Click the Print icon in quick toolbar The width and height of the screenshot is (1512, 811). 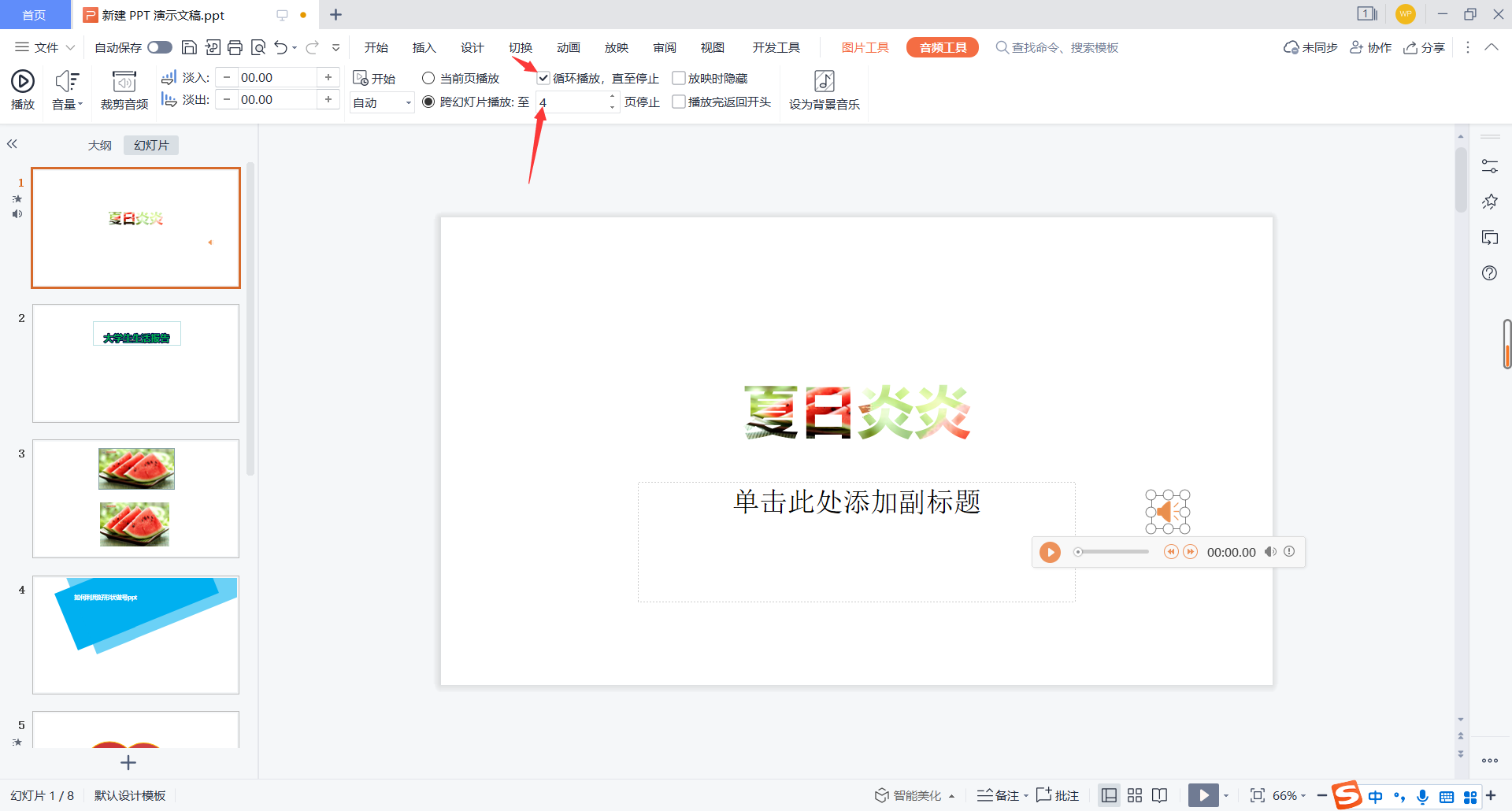[235, 47]
